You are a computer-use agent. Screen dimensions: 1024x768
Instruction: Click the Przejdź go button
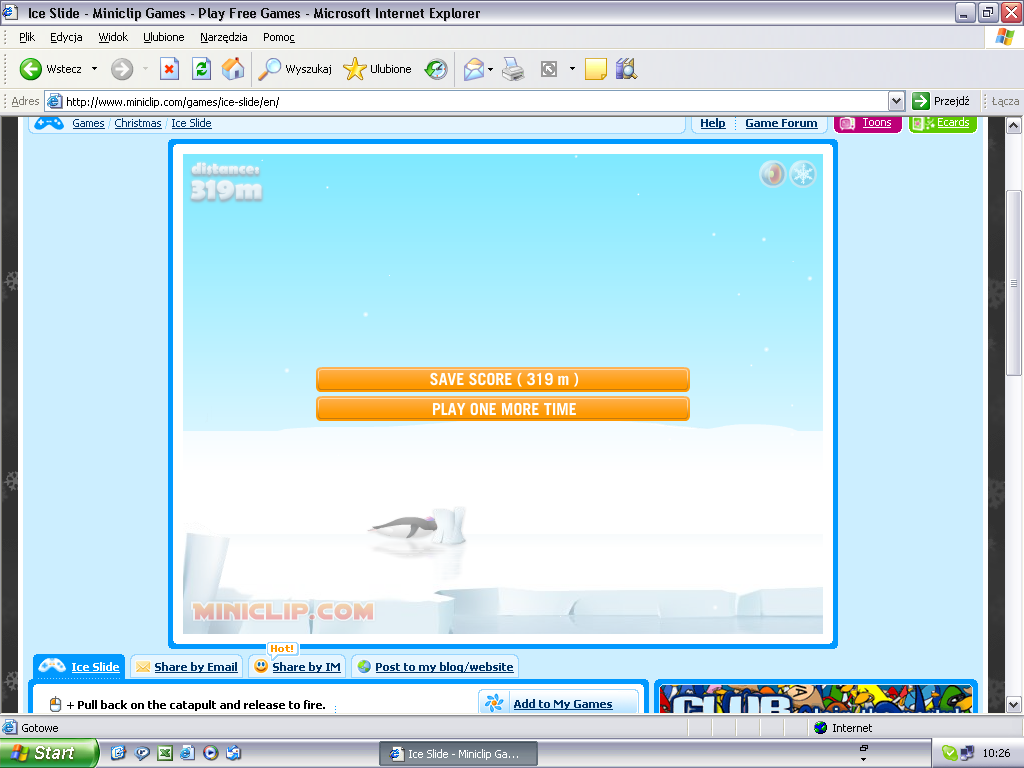(941, 101)
